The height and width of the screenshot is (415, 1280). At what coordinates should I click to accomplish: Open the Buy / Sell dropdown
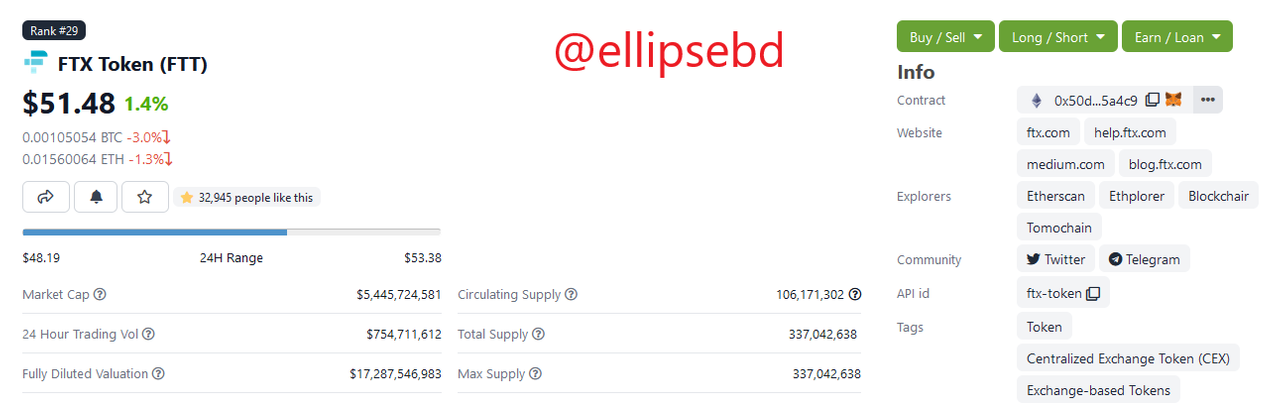pos(946,37)
